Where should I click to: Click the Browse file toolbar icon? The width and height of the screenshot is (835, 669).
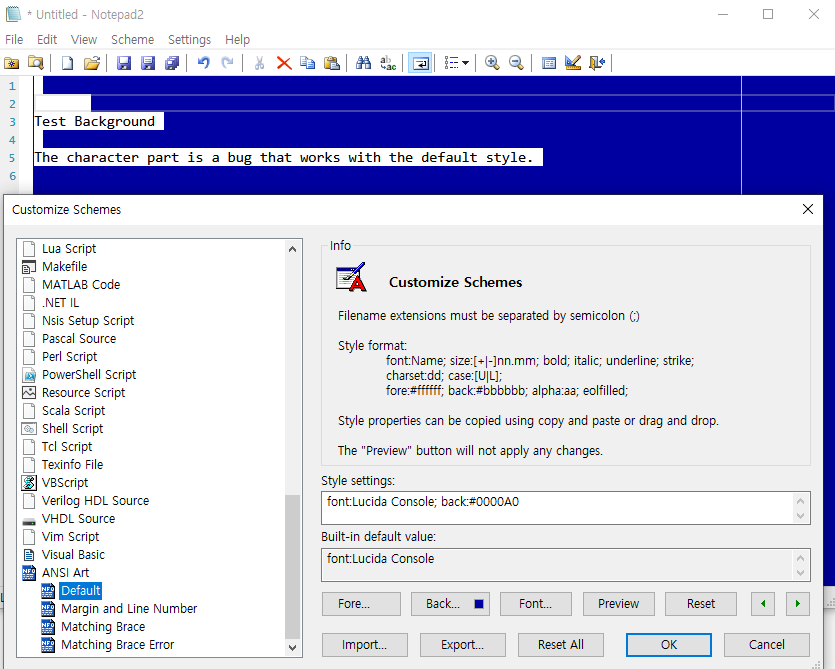(36, 63)
